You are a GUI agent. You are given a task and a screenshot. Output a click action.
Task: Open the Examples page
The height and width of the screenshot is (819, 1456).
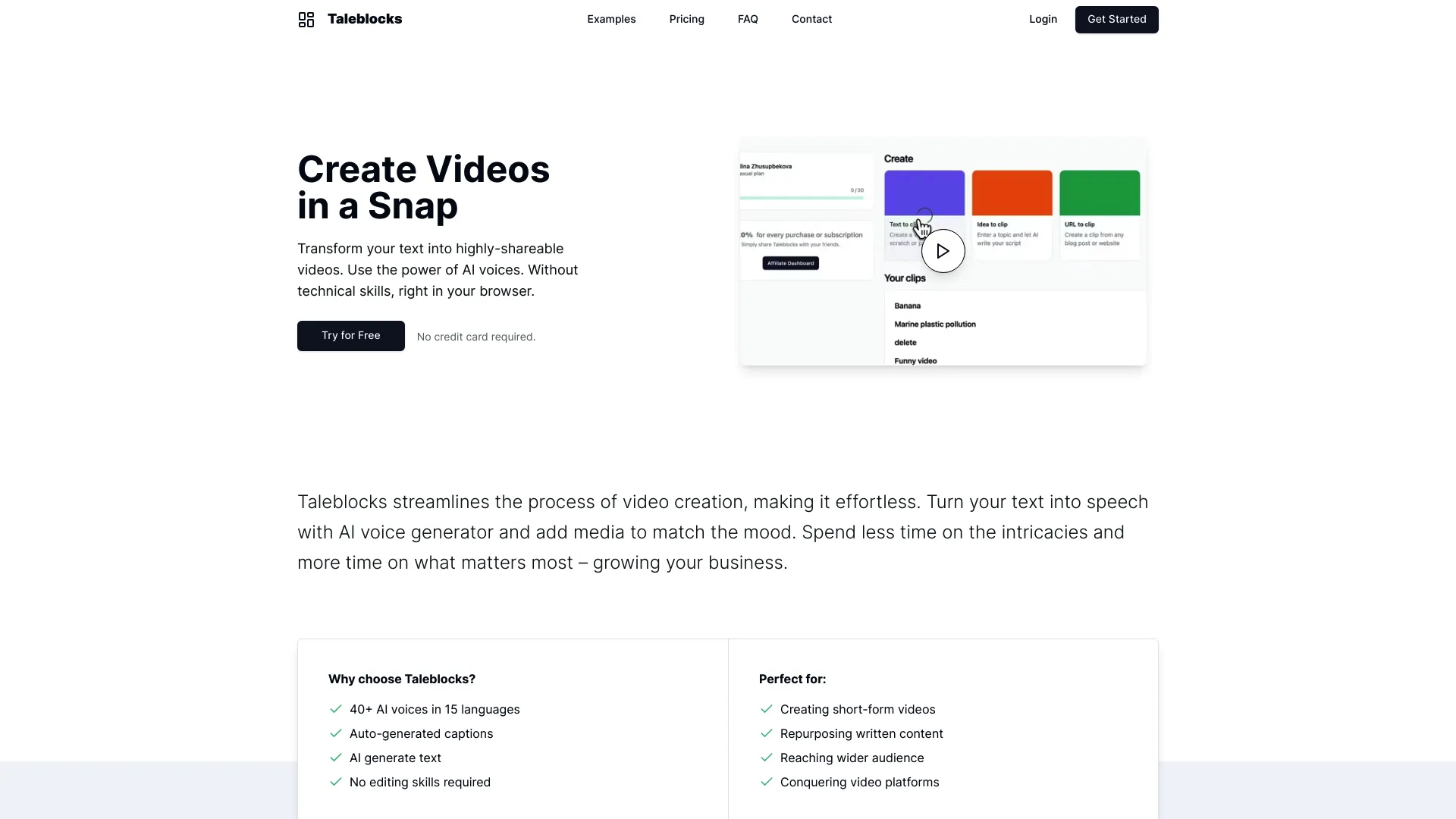pos(611,19)
